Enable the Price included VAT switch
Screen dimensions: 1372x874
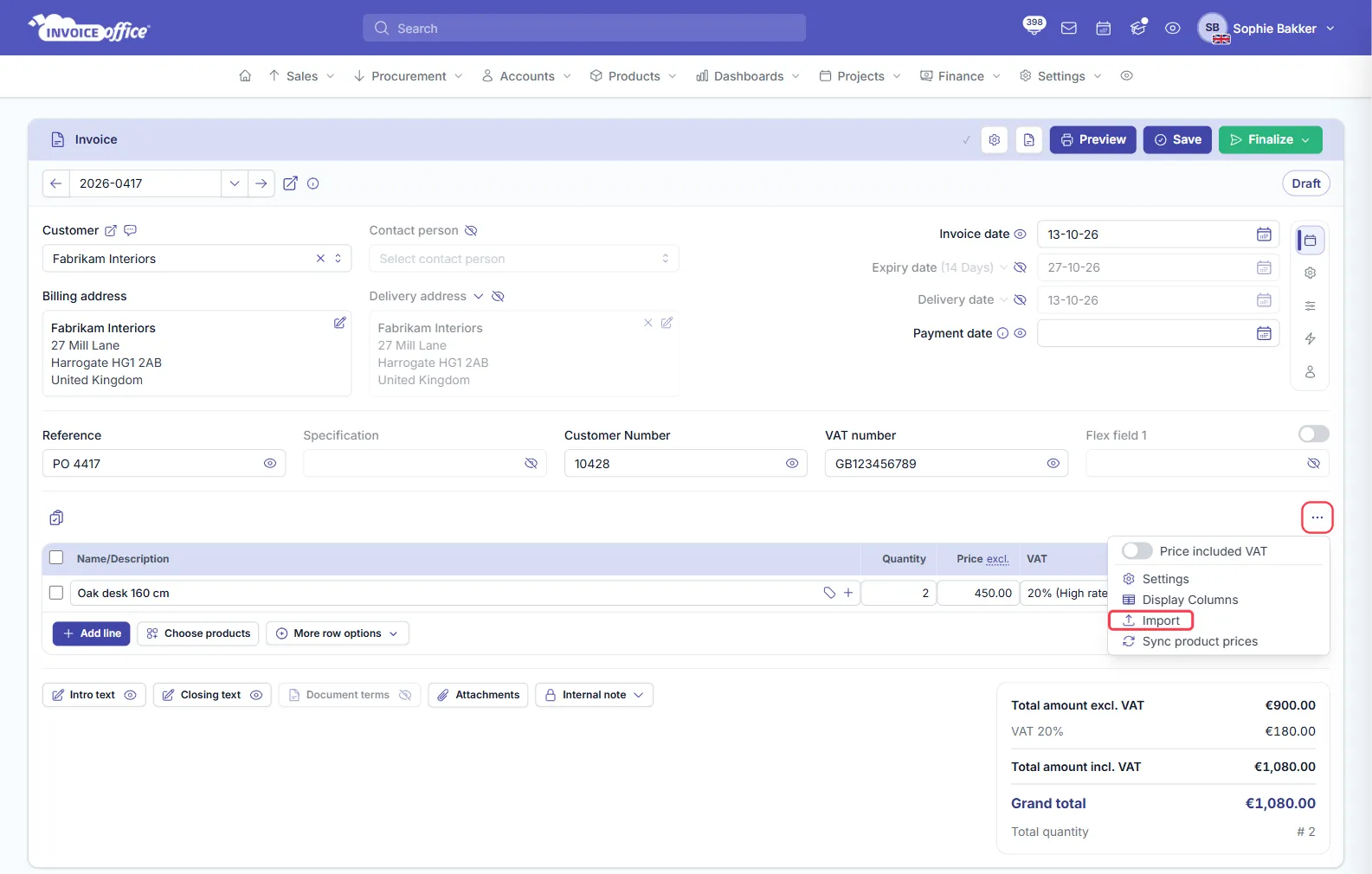(1137, 551)
